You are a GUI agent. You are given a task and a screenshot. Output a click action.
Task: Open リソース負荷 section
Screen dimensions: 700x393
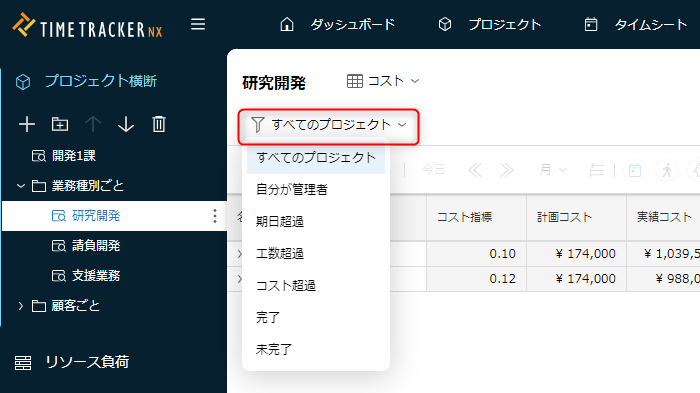(87, 362)
